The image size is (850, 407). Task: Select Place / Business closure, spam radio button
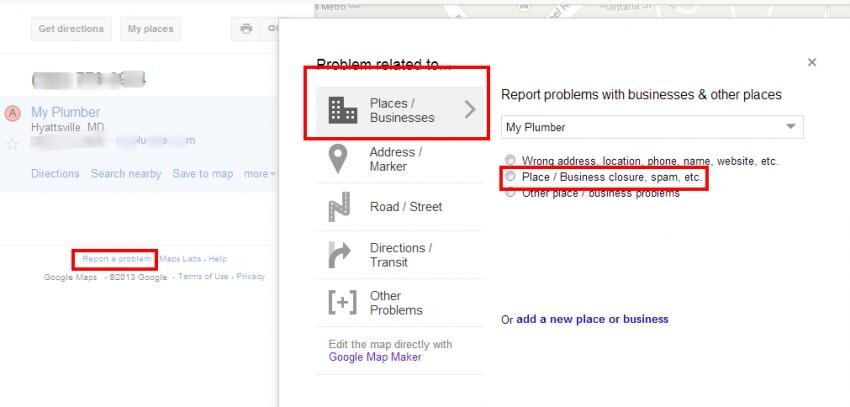(x=510, y=176)
